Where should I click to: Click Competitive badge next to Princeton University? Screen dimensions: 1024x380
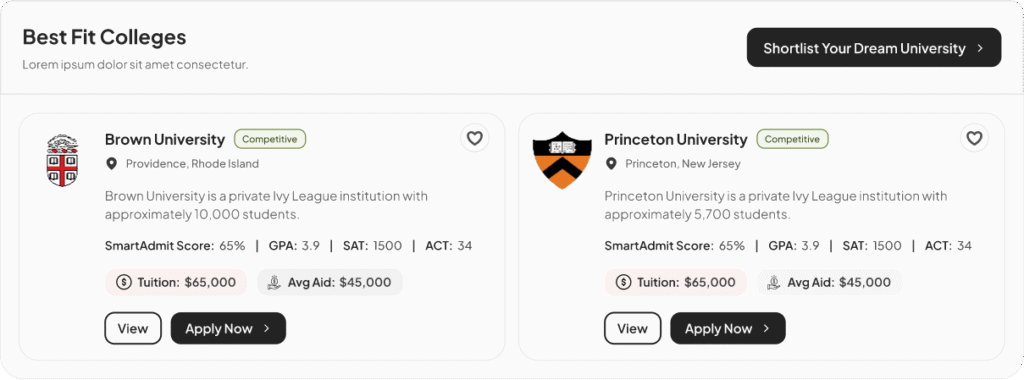[793, 139]
